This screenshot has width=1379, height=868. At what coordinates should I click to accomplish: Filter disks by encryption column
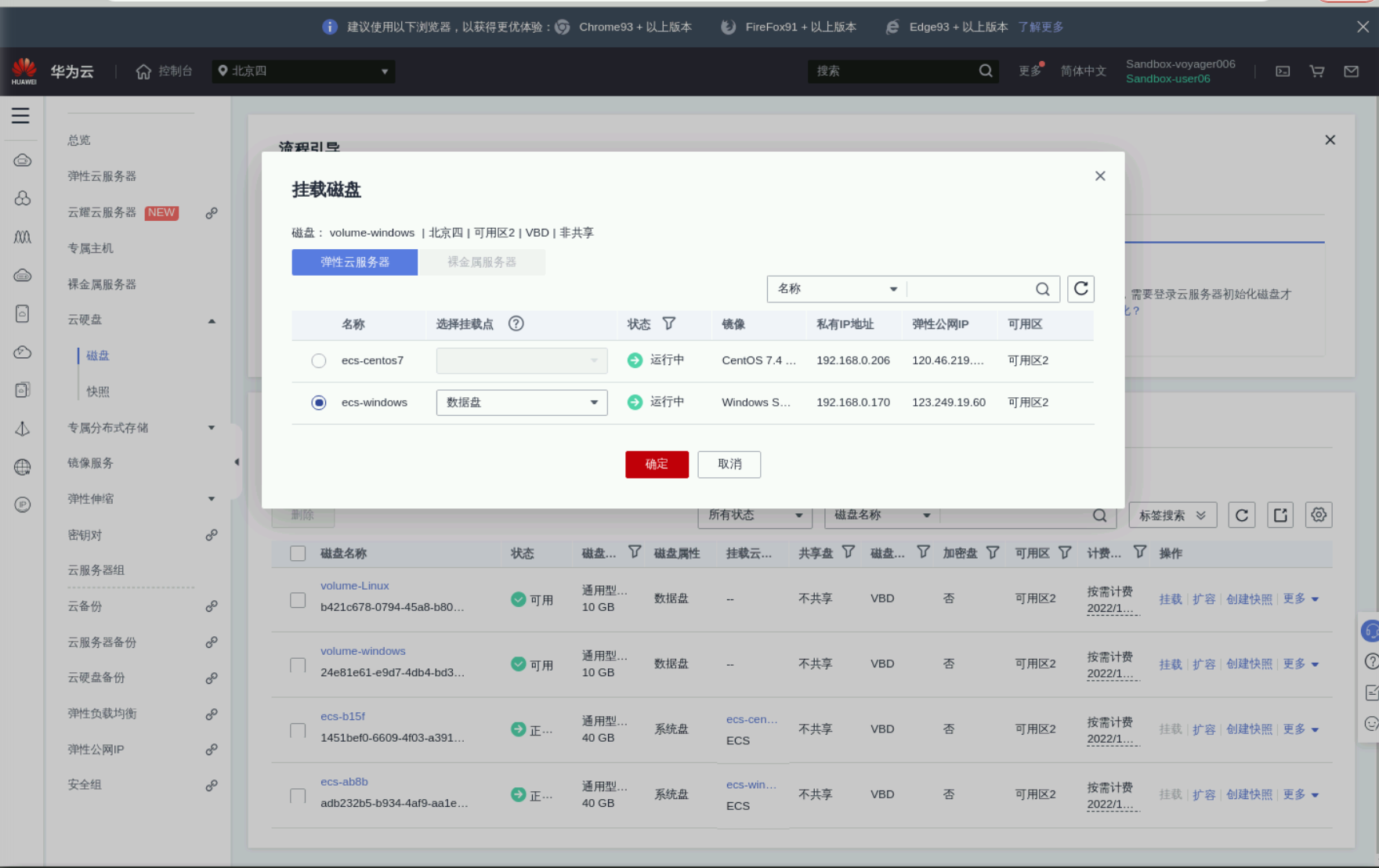coord(993,552)
